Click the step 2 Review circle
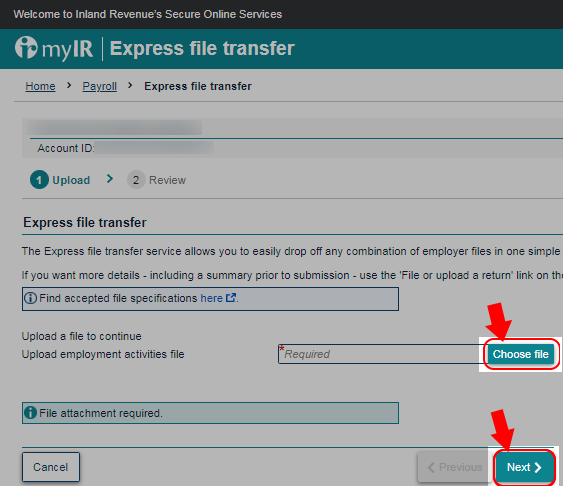 [136, 179]
